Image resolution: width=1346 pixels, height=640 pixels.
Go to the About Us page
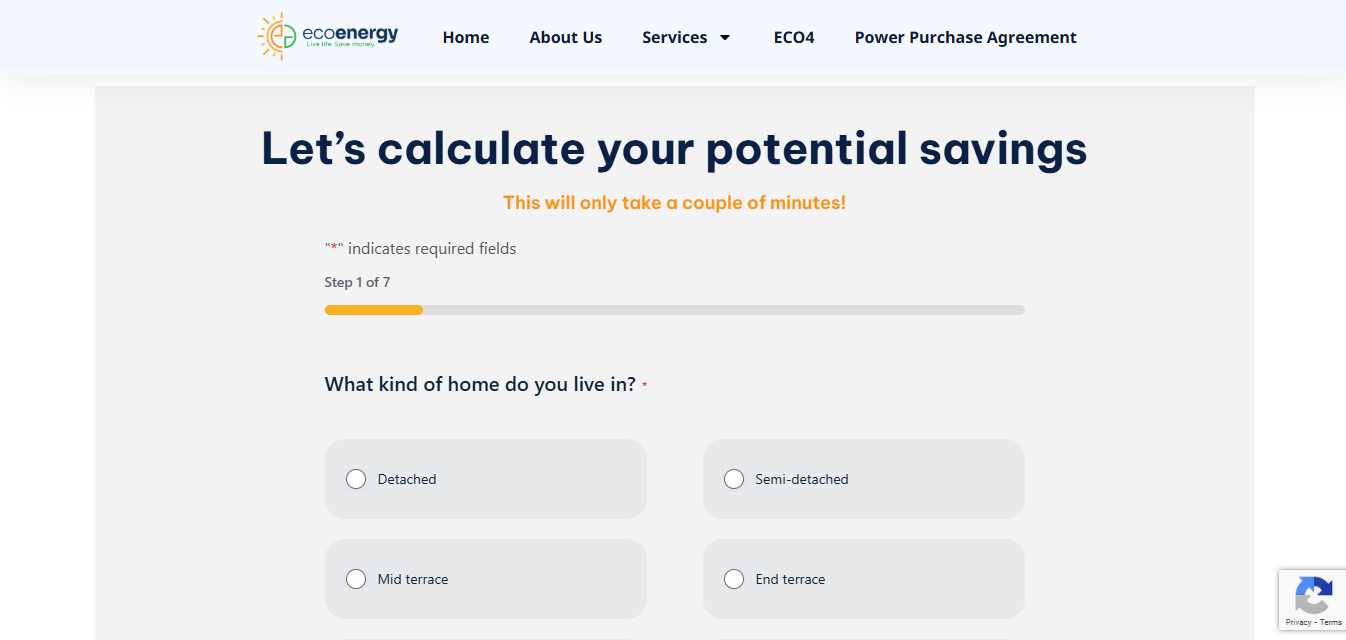pos(565,38)
